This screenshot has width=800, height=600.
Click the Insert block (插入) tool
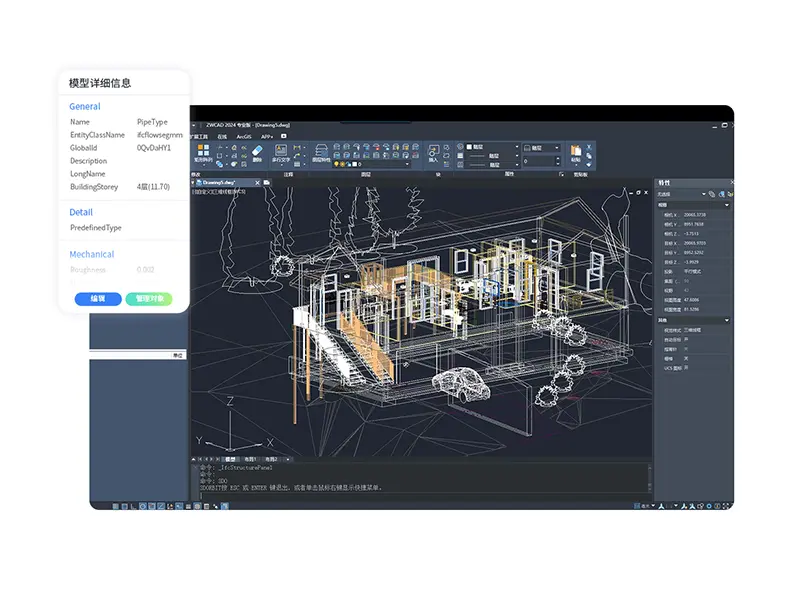(433, 153)
